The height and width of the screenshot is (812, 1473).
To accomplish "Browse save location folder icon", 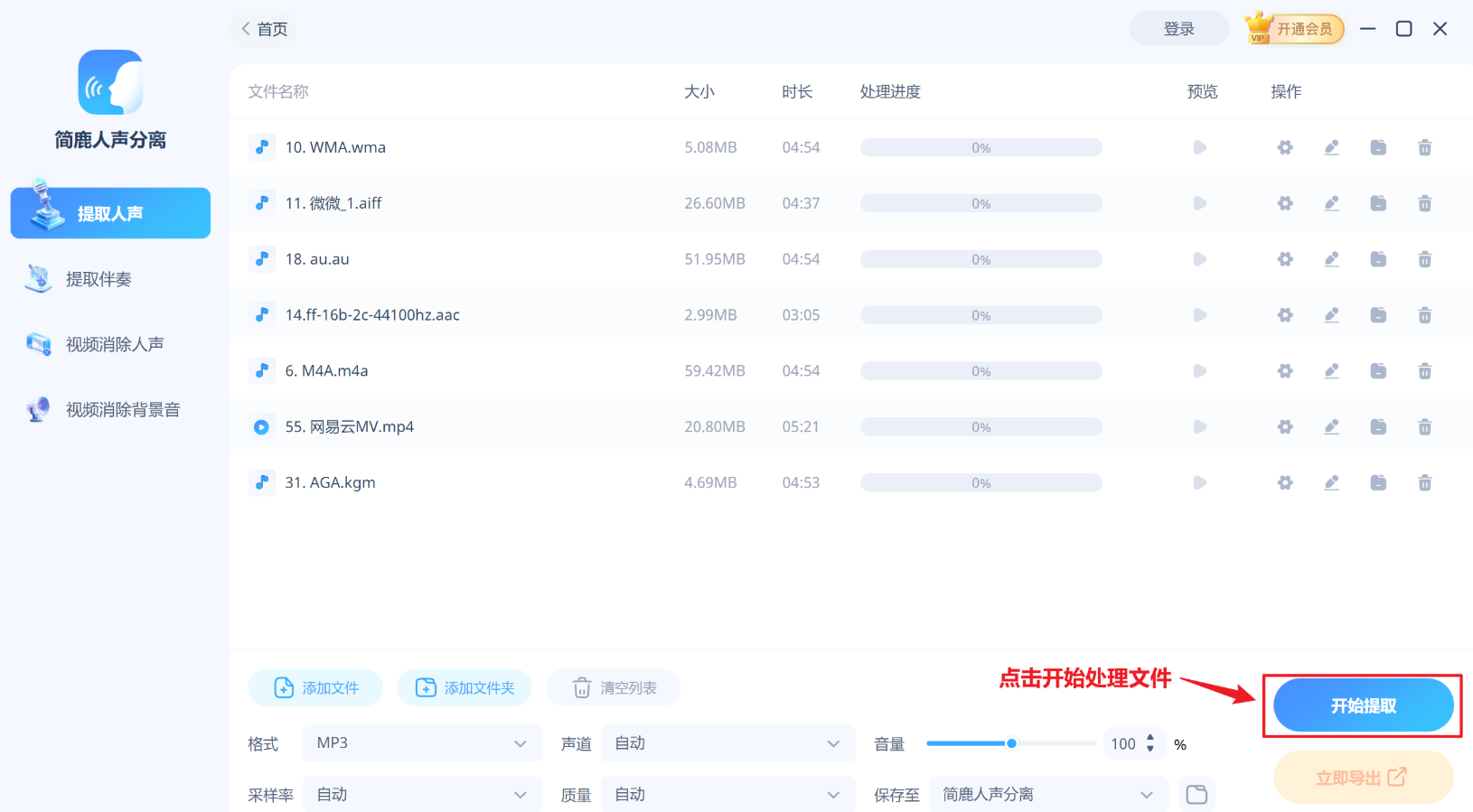I will click(1196, 795).
